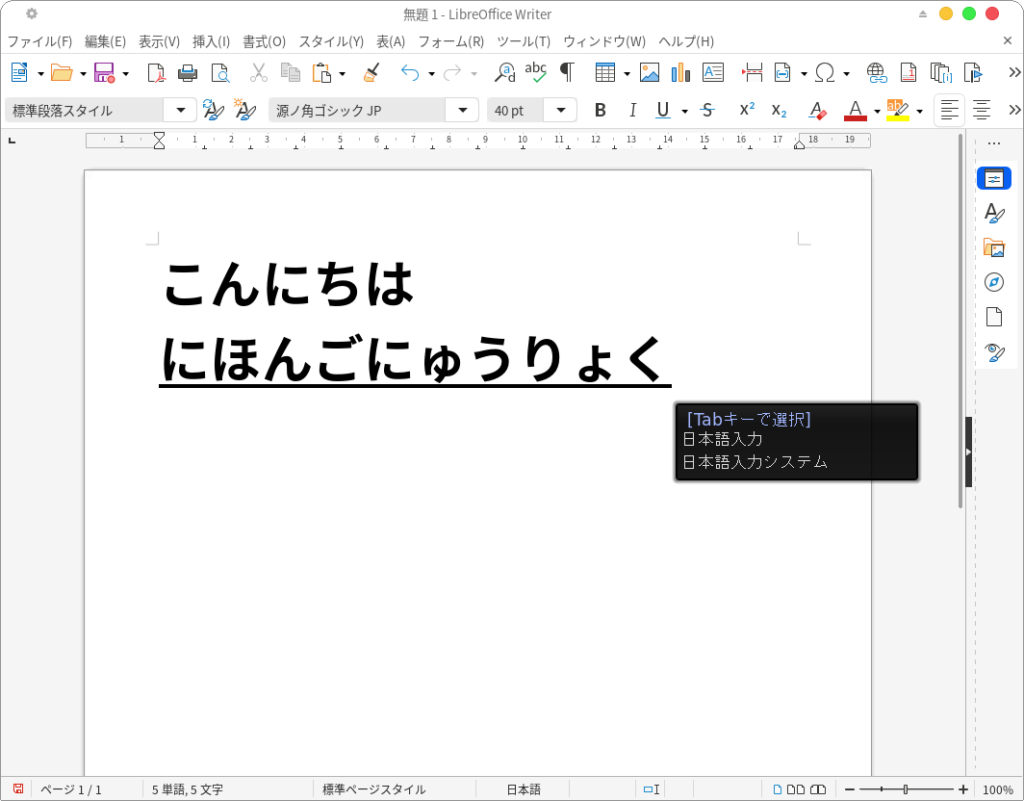
Task: Select 日本語入力システム conversion candidate
Action: 755,462
